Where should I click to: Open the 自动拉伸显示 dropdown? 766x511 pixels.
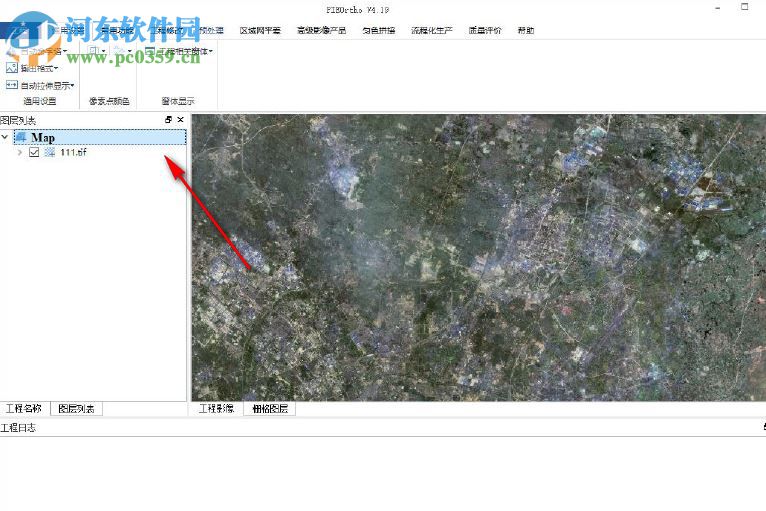tap(47, 85)
